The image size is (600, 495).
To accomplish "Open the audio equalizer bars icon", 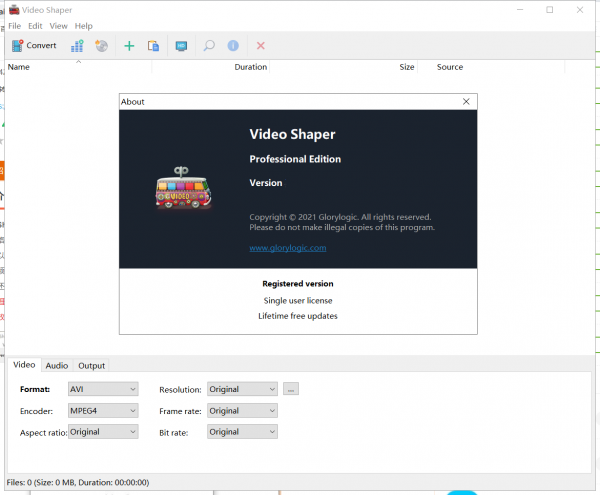I will [77, 46].
